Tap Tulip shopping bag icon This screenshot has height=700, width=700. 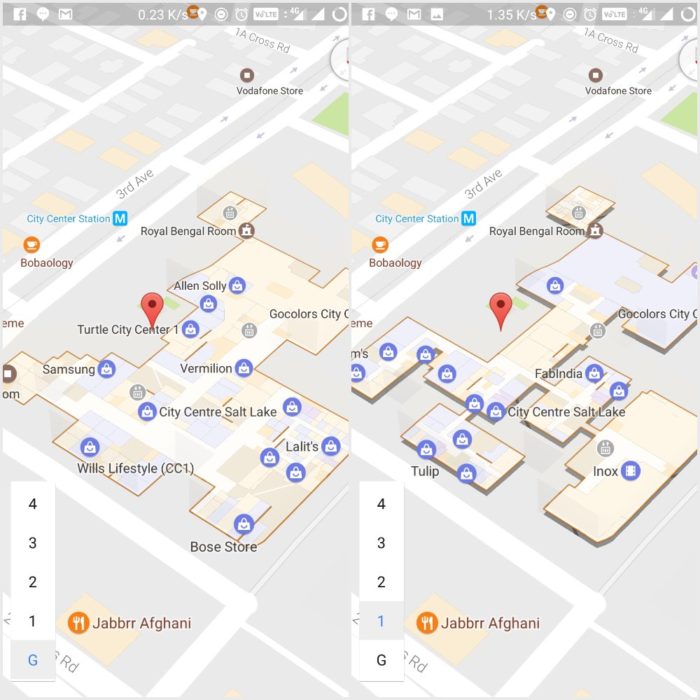point(427,449)
